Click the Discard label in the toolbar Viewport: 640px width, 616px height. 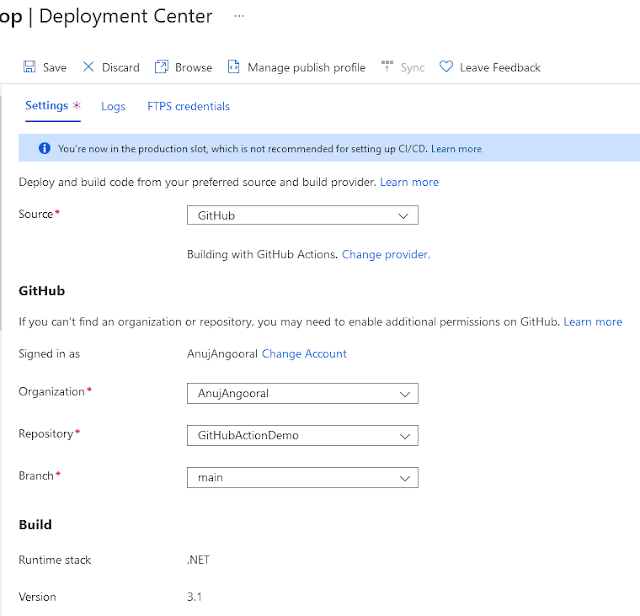click(x=121, y=67)
